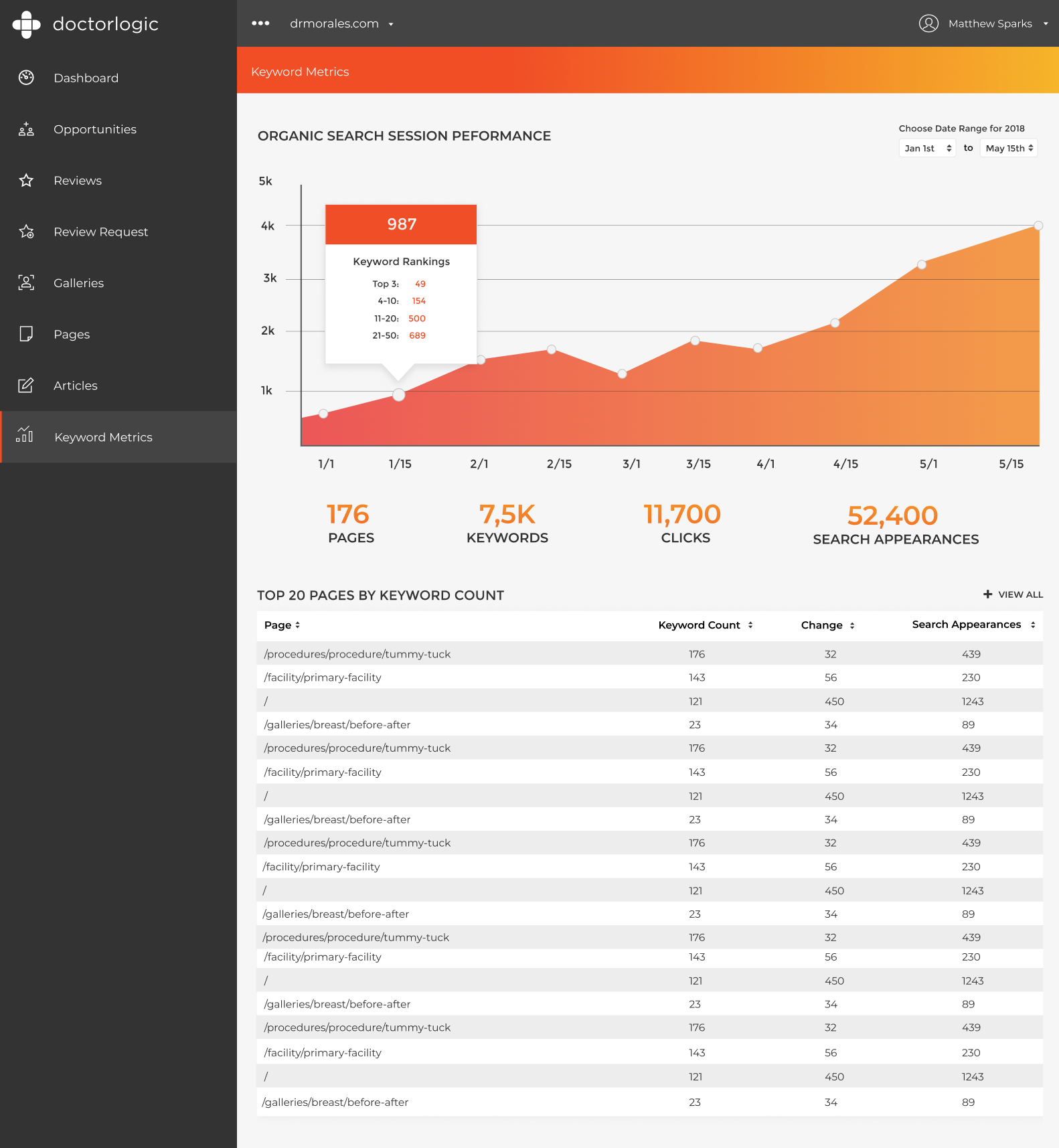
Task: Open the Jan 1st start date dropdown
Action: click(x=927, y=148)
